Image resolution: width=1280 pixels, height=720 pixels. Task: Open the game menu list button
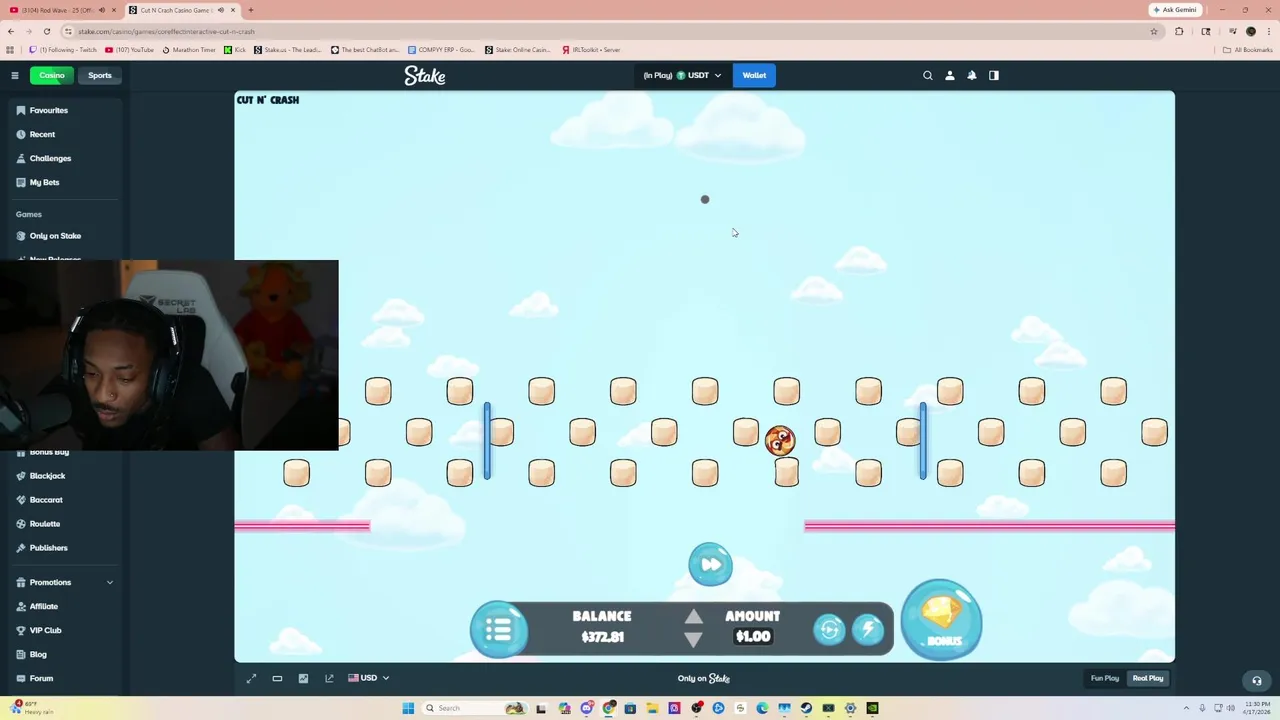pyautogui.click(x=499, y=629)
